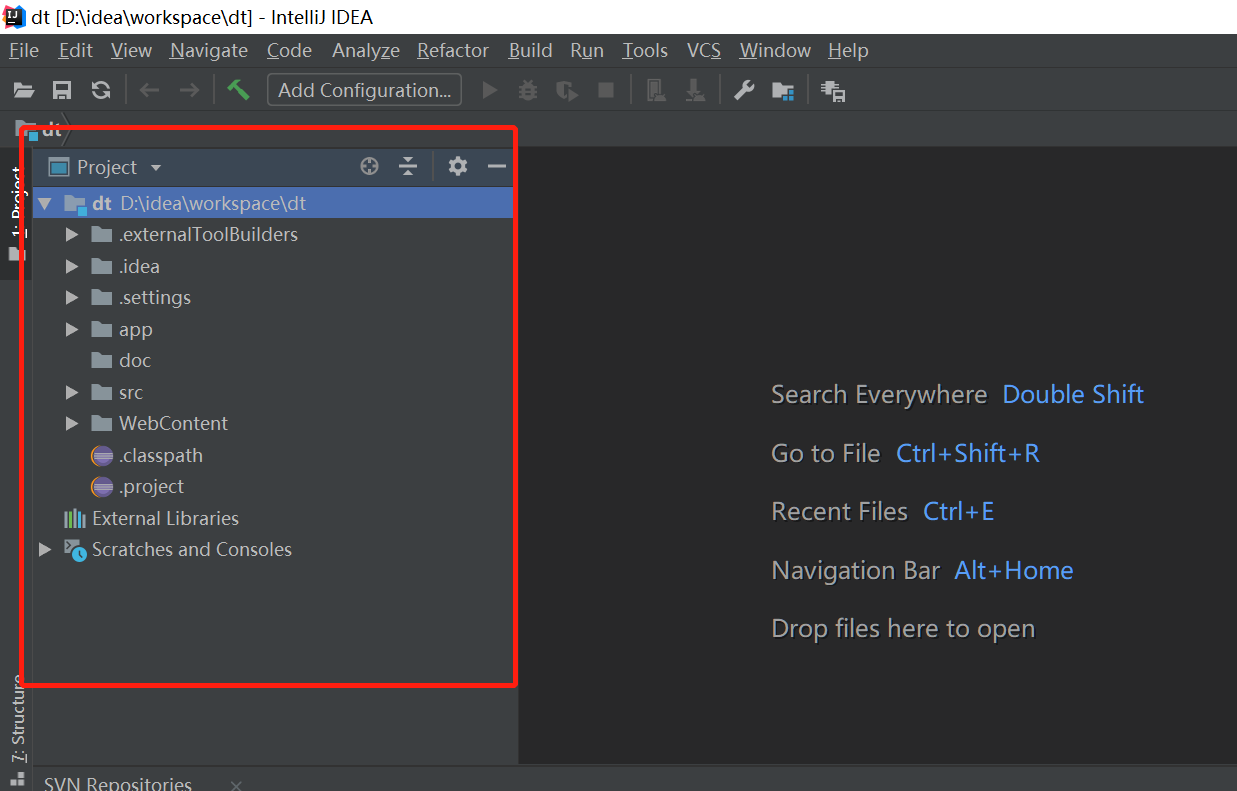Expand the WebContent folder
This screenshot has height=791, width=1237.
point(71,424)
